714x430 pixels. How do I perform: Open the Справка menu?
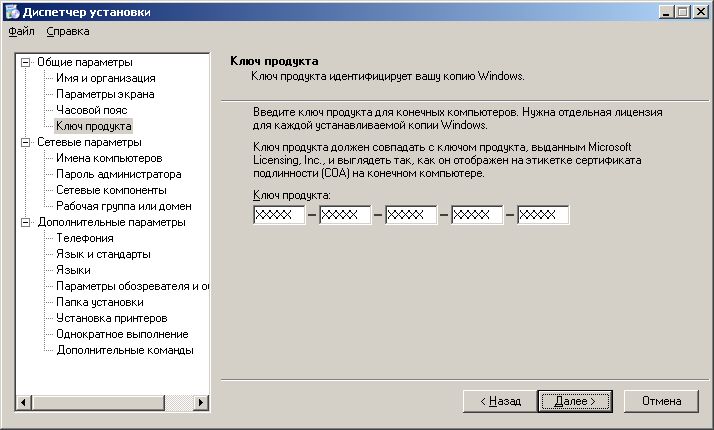(x=68, y=31)
